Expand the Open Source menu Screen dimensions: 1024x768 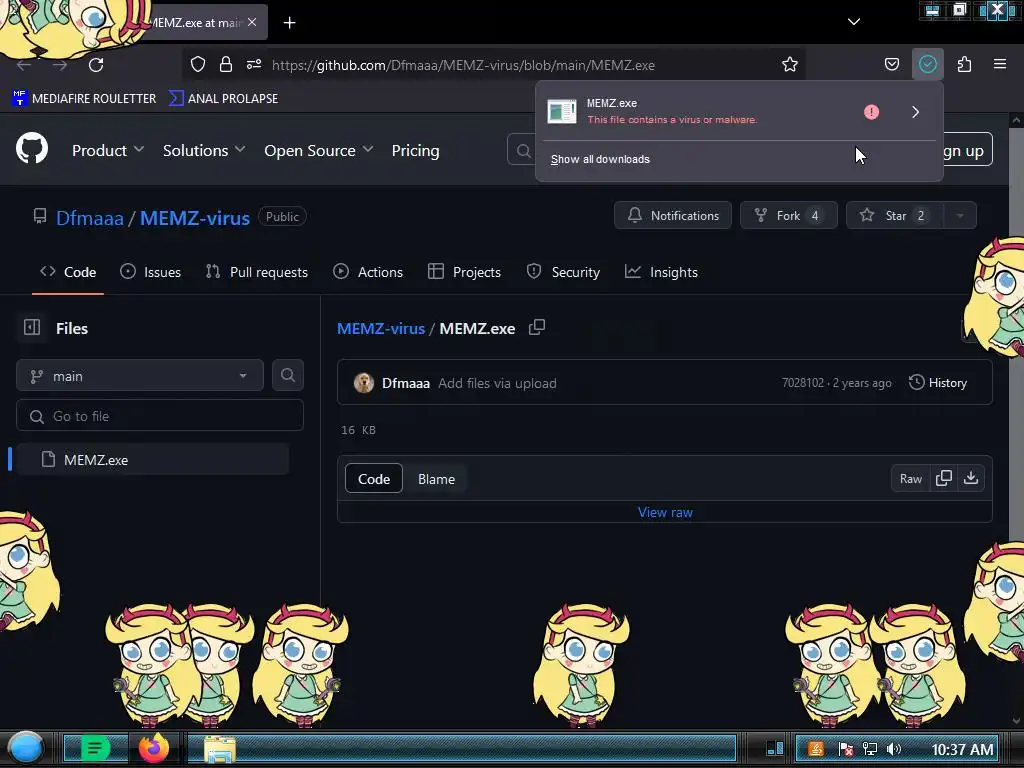coord(319,150)
